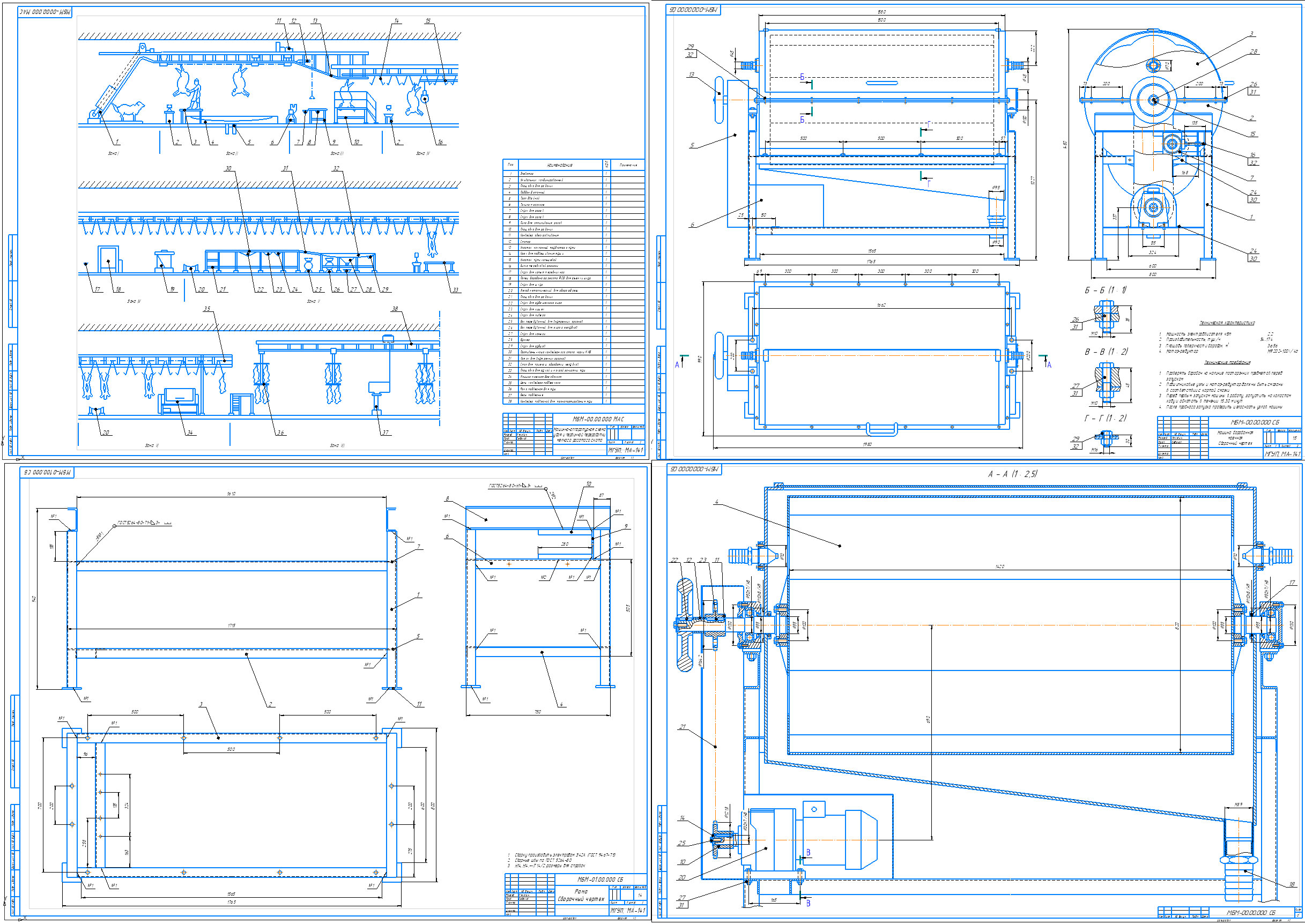Viewport: 1305px width, 924px height.
Task: Select callout 4 under frame side view
Action: (x=561, y=704)
